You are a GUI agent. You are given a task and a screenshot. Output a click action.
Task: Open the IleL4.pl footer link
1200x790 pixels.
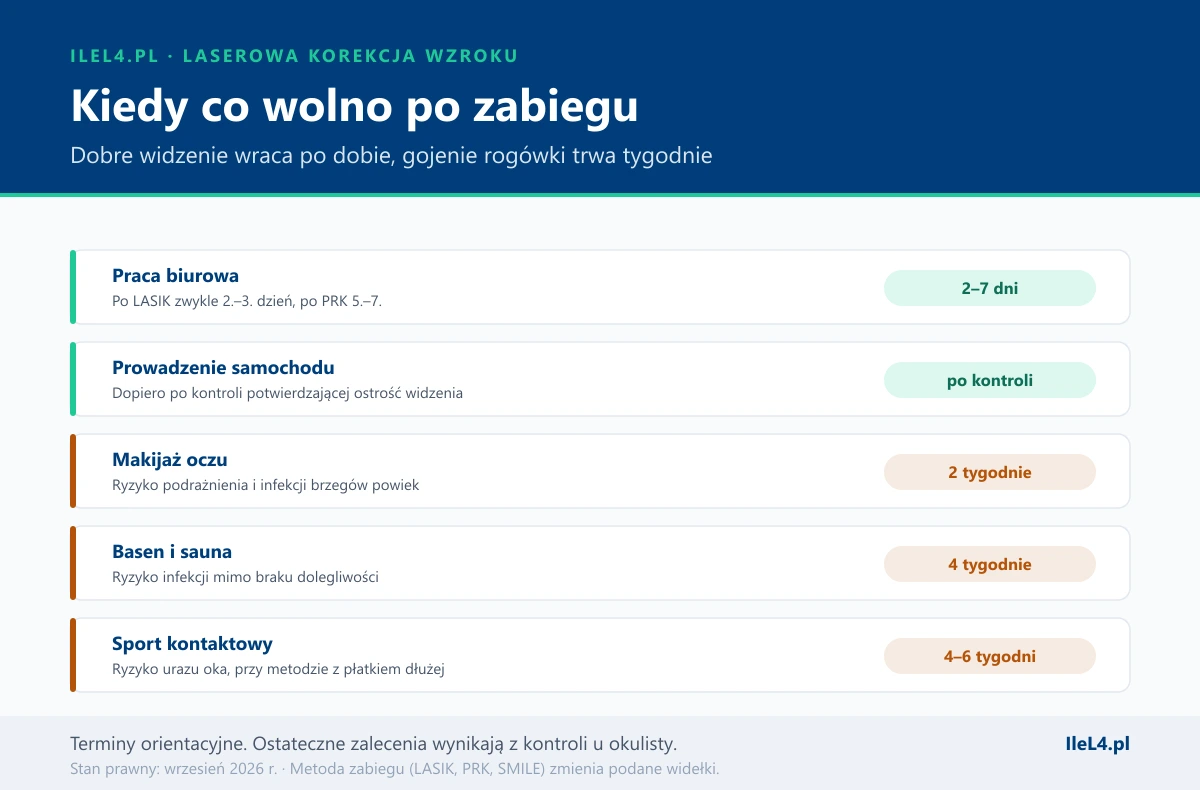(1097, 744)
